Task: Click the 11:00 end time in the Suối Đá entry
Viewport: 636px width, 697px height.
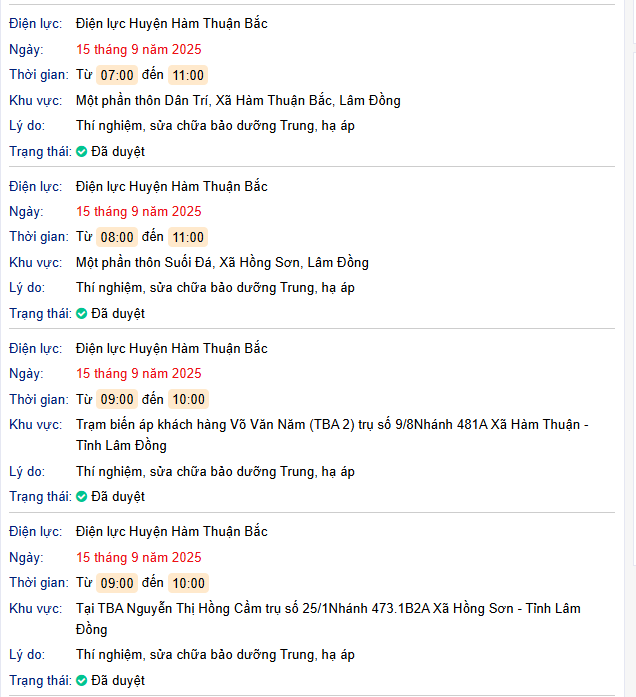Action: click(x=187, y=237)
